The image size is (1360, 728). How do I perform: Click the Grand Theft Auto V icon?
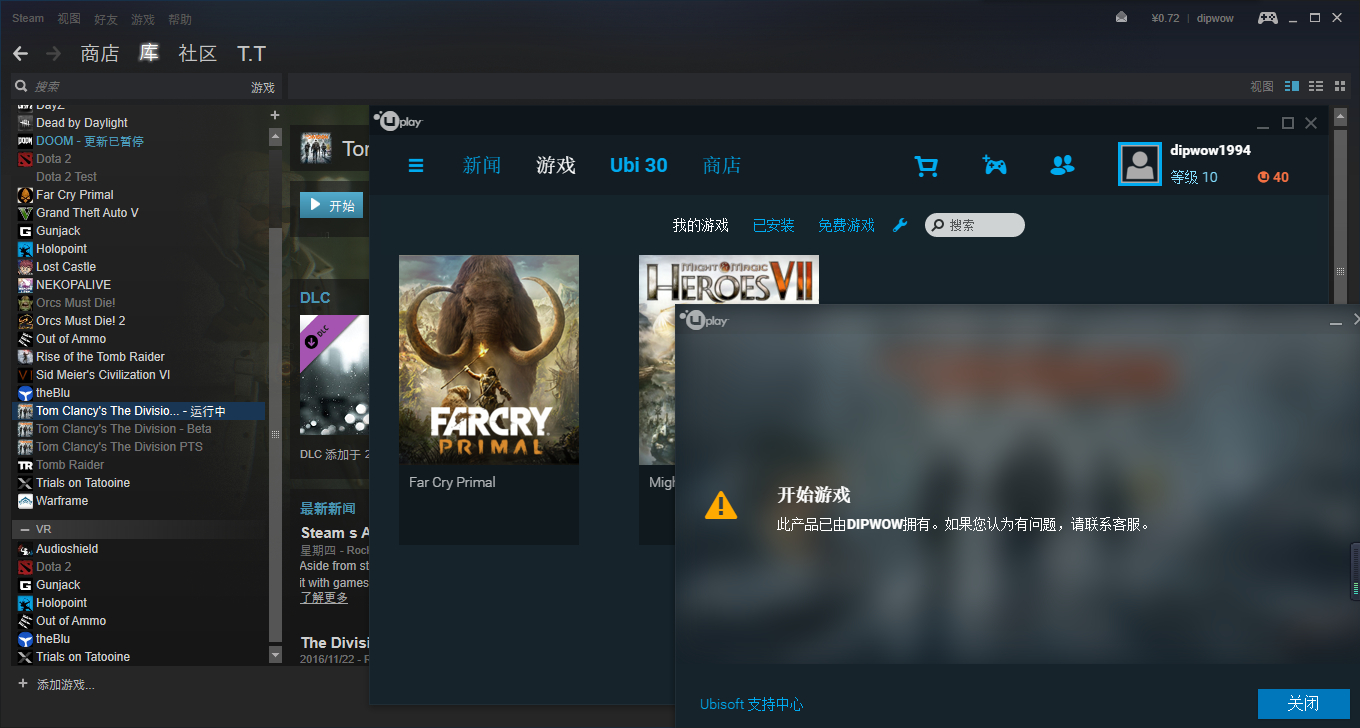(x=26, y=213)
